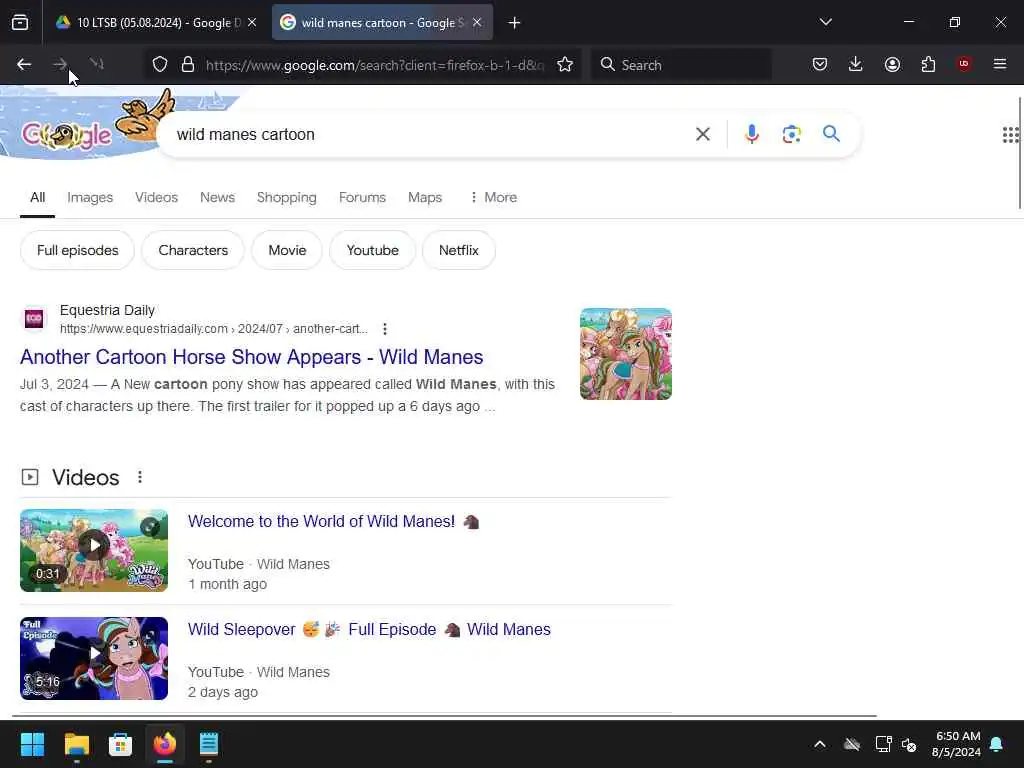Click the Firefox address bar URL

(x=375, y=65)
